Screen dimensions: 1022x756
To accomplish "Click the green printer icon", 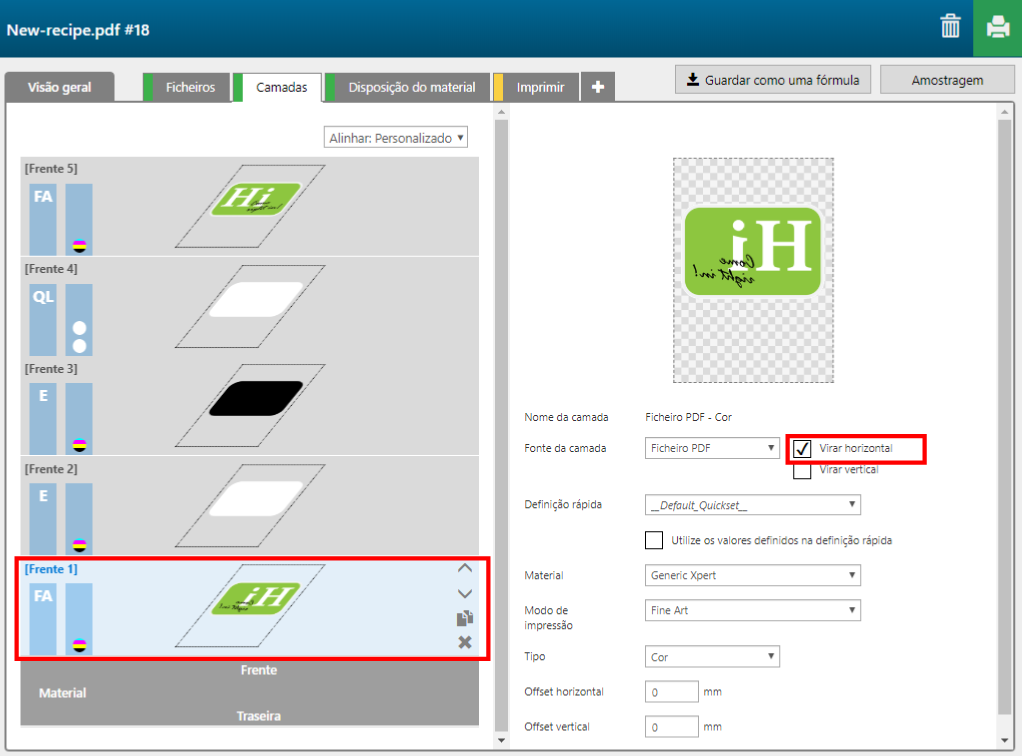I will coord(997,28).
